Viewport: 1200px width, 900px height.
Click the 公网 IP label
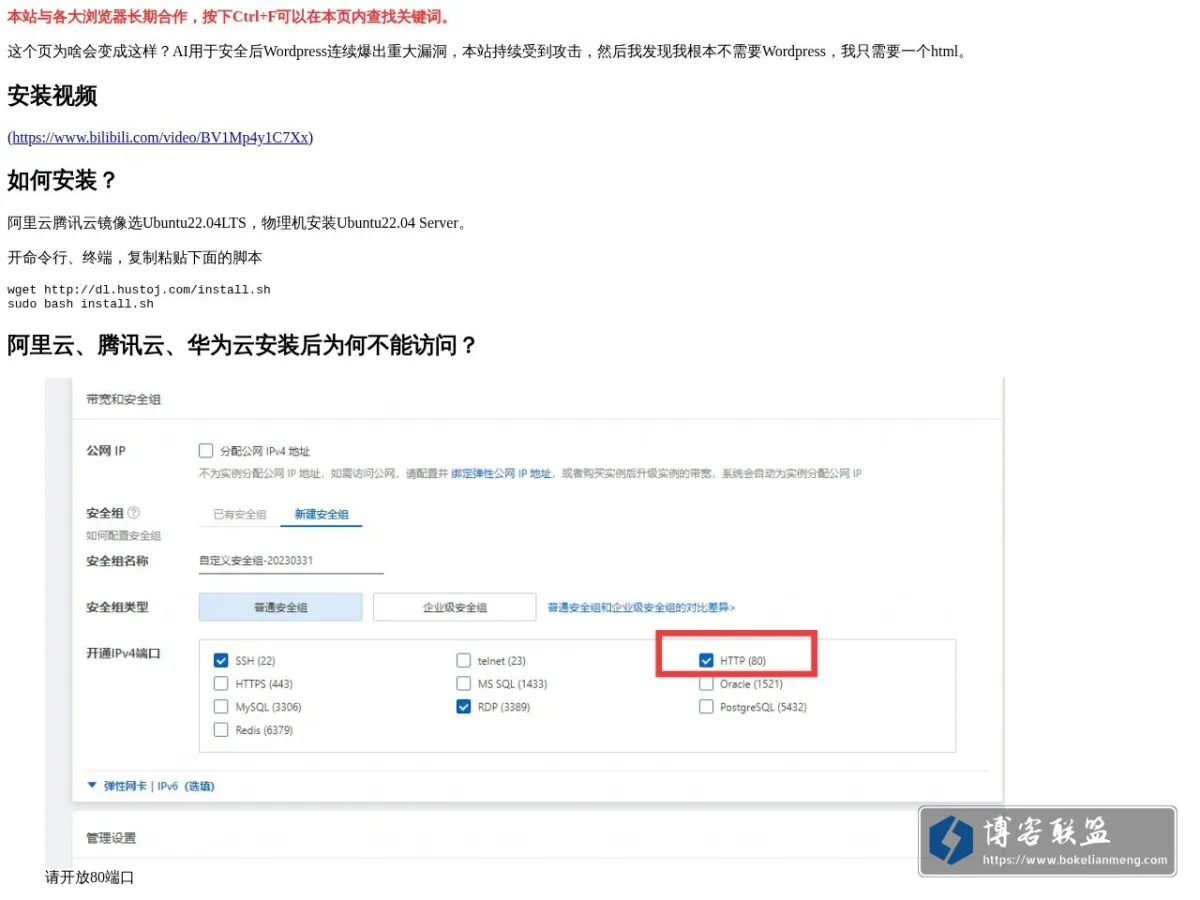[x=106, y=451]
